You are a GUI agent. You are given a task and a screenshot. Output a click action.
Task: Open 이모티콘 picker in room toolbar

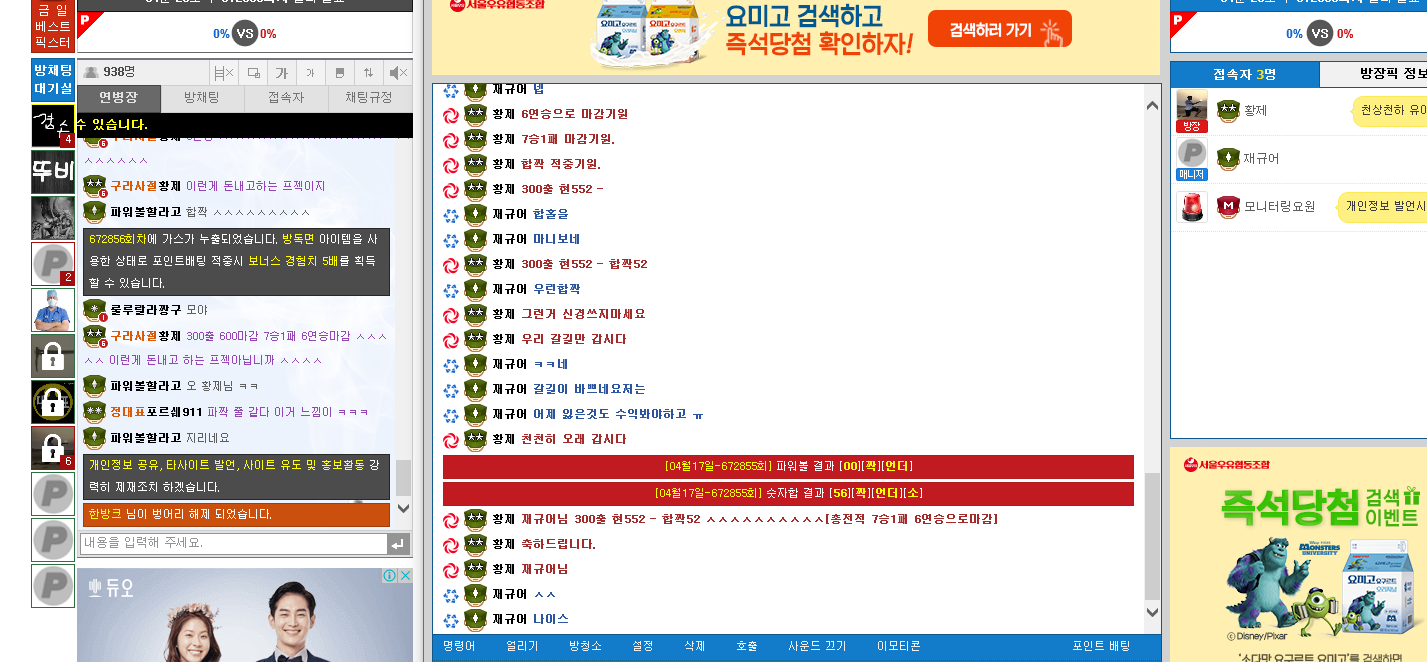click(x=898, y=646)
